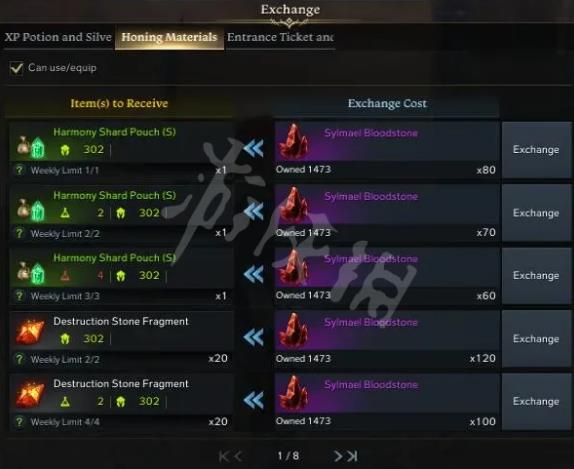
Task: Go to the next page arrow
Action: (338, 456)
